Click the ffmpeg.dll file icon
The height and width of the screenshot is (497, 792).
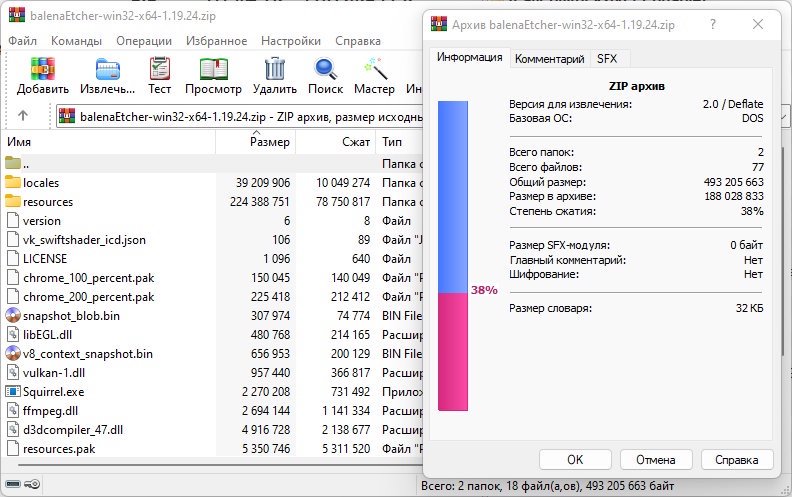pyautogui.click(x=13, y=411)
